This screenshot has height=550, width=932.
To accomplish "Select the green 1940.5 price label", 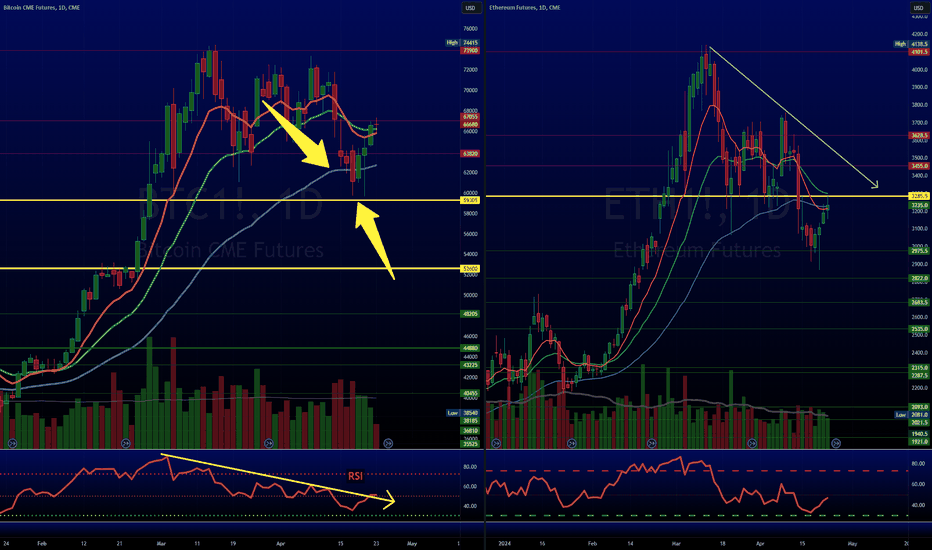I will tap(919, 434).
